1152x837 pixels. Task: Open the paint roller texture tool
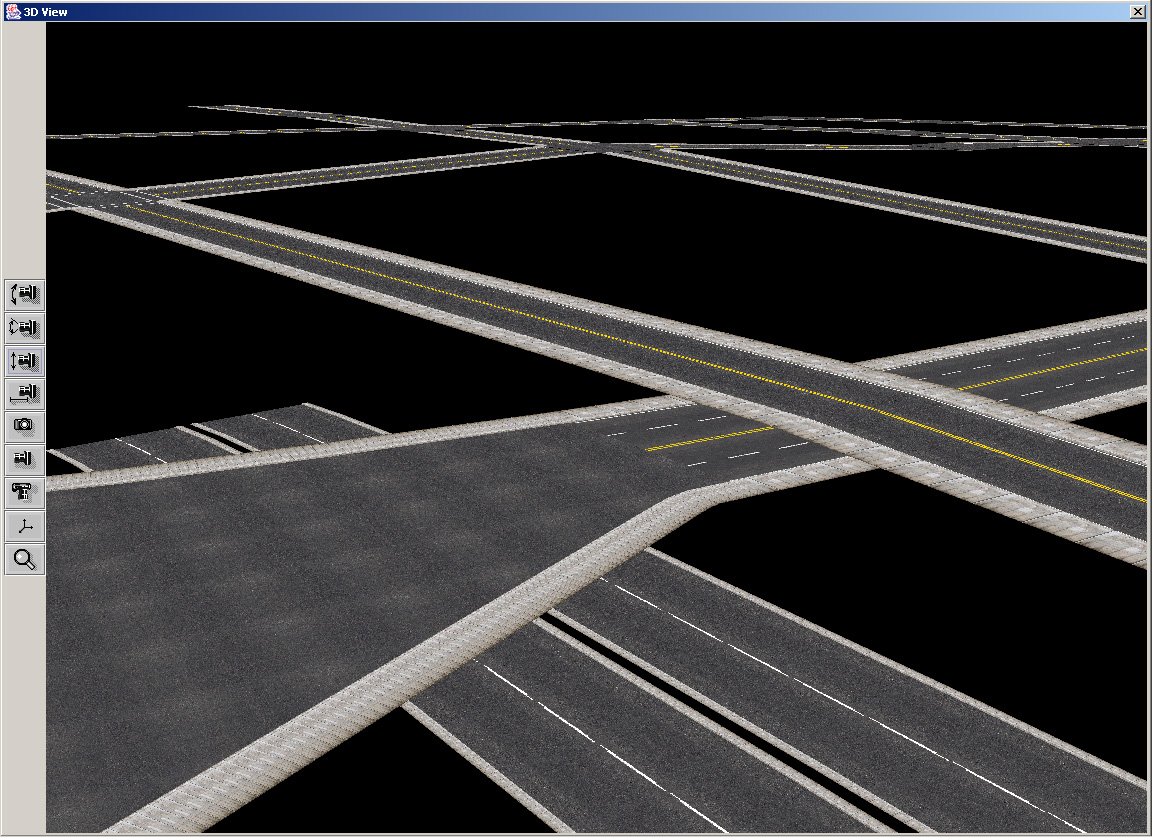click(x=25, y=493)
